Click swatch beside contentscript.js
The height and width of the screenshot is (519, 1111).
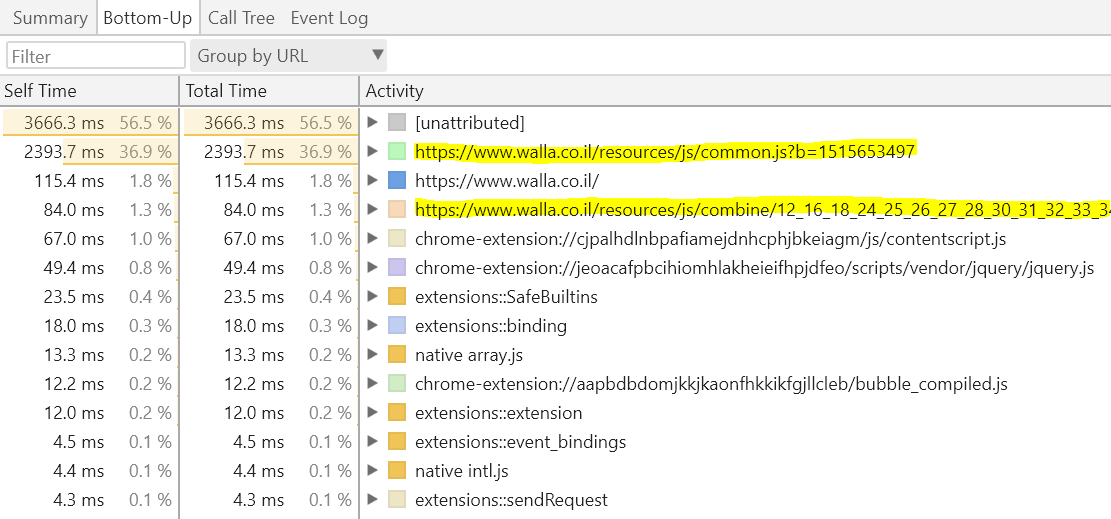[397, 239]
